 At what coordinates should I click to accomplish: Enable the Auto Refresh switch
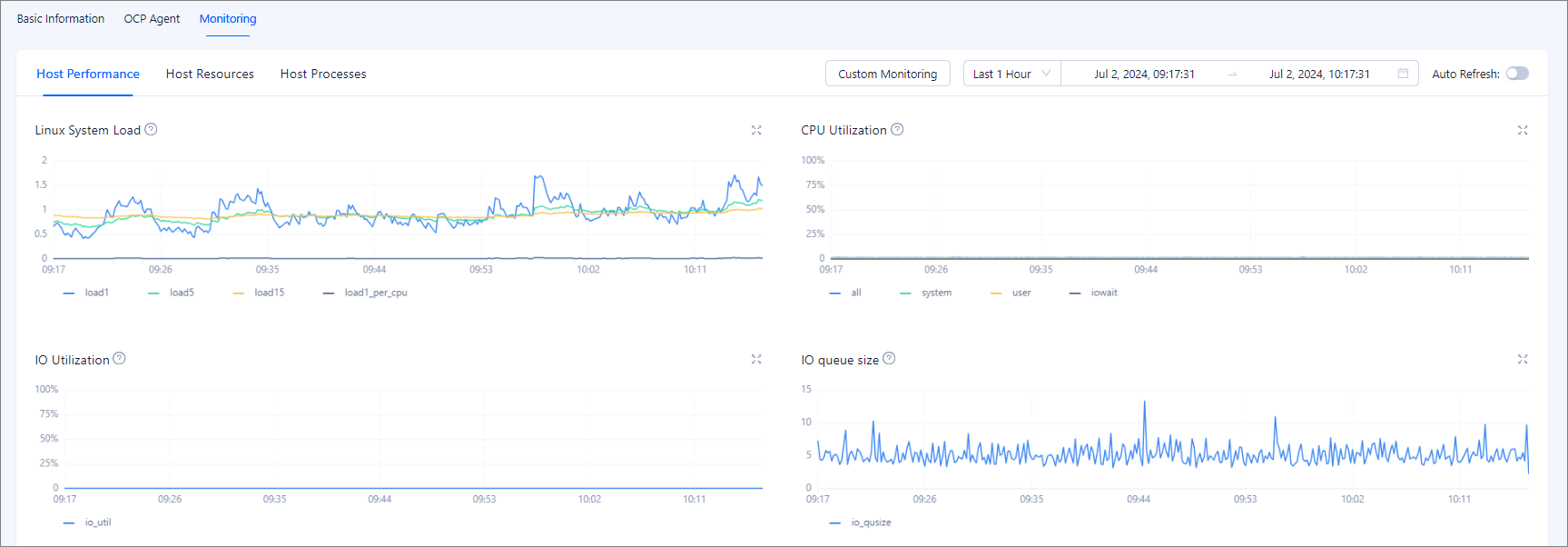click(1517, 74)
